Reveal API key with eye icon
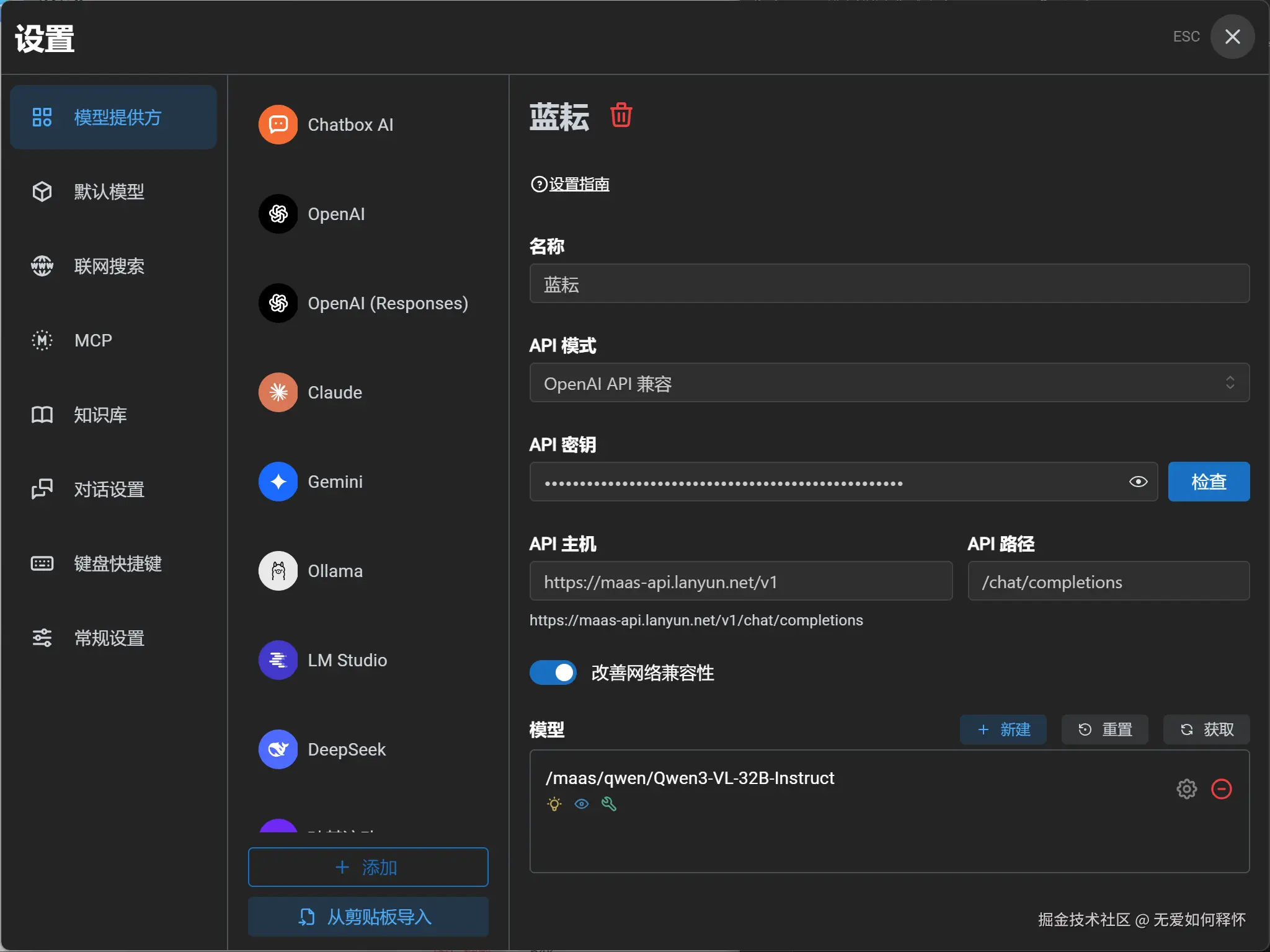Viewport: 1270px width, 952px height. pos(1138,482)
